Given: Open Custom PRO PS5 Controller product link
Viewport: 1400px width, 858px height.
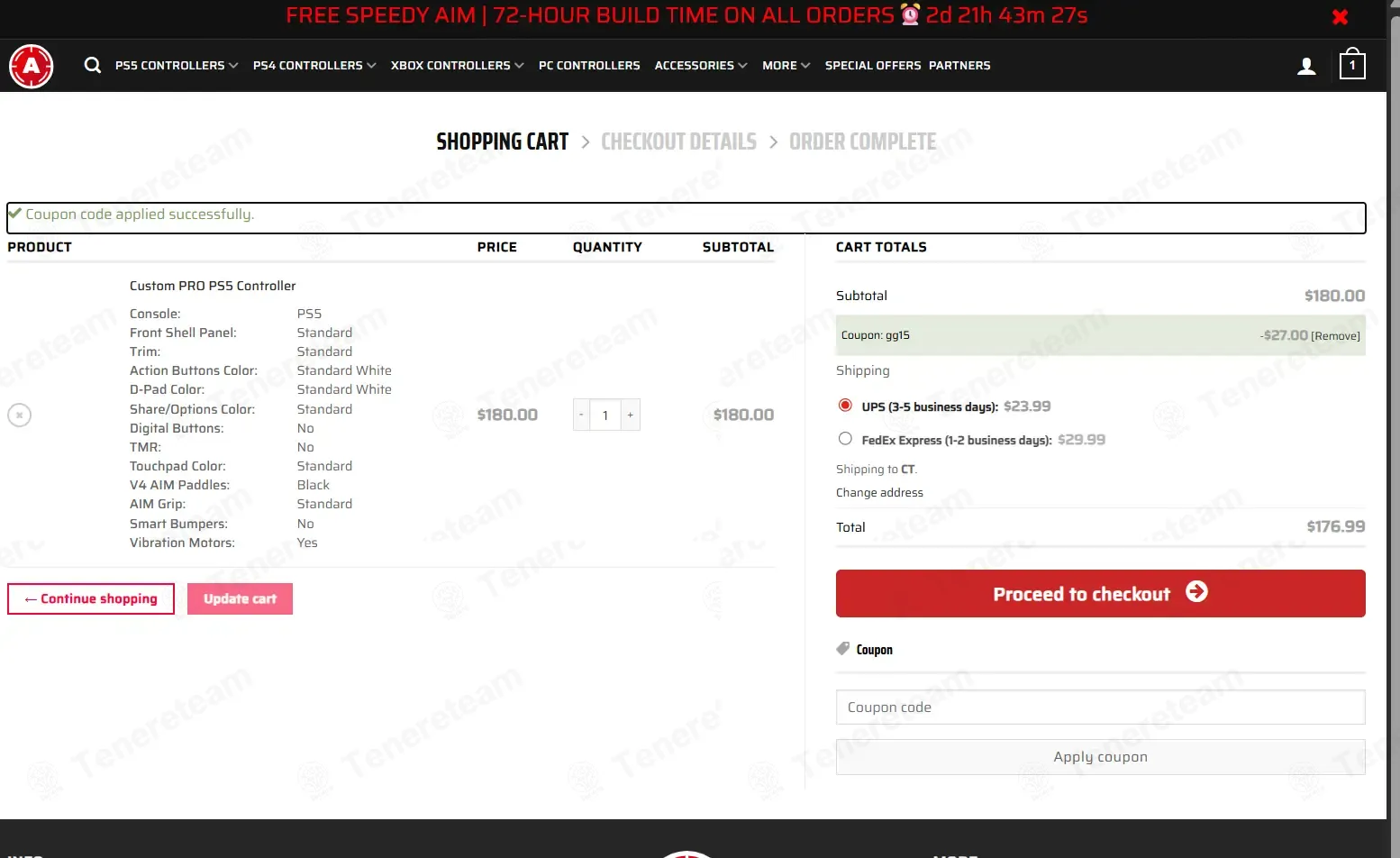Looking at the screenshot, I should click(x=213, y=286).
